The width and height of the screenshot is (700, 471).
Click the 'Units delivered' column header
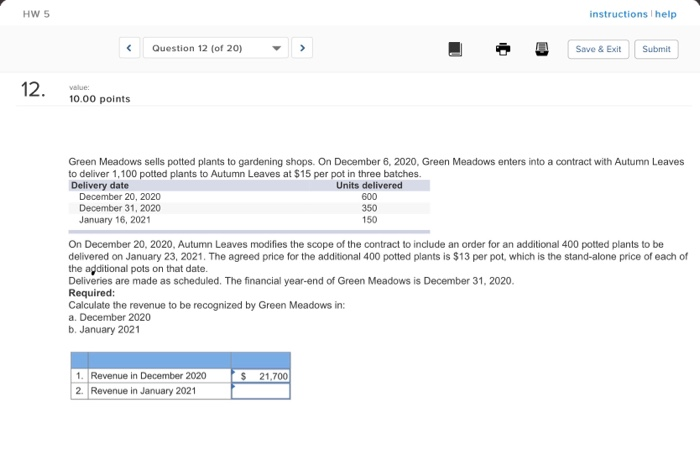[x=369, y=185]
